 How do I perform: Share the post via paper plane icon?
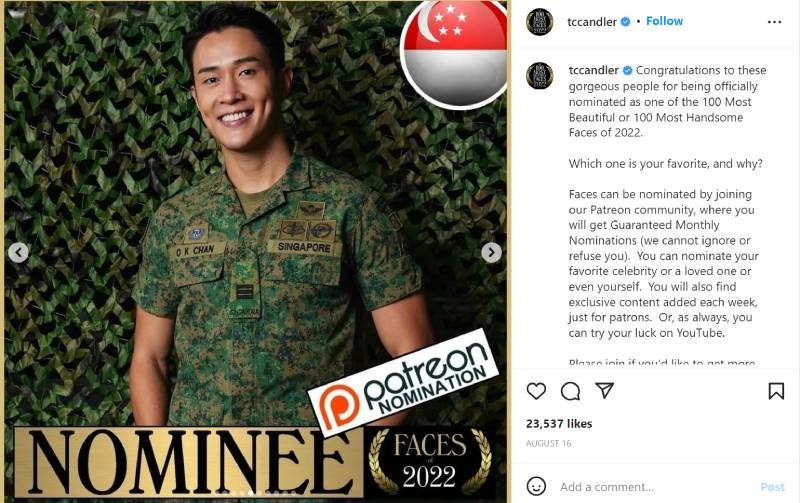click(x=605, y=390)
